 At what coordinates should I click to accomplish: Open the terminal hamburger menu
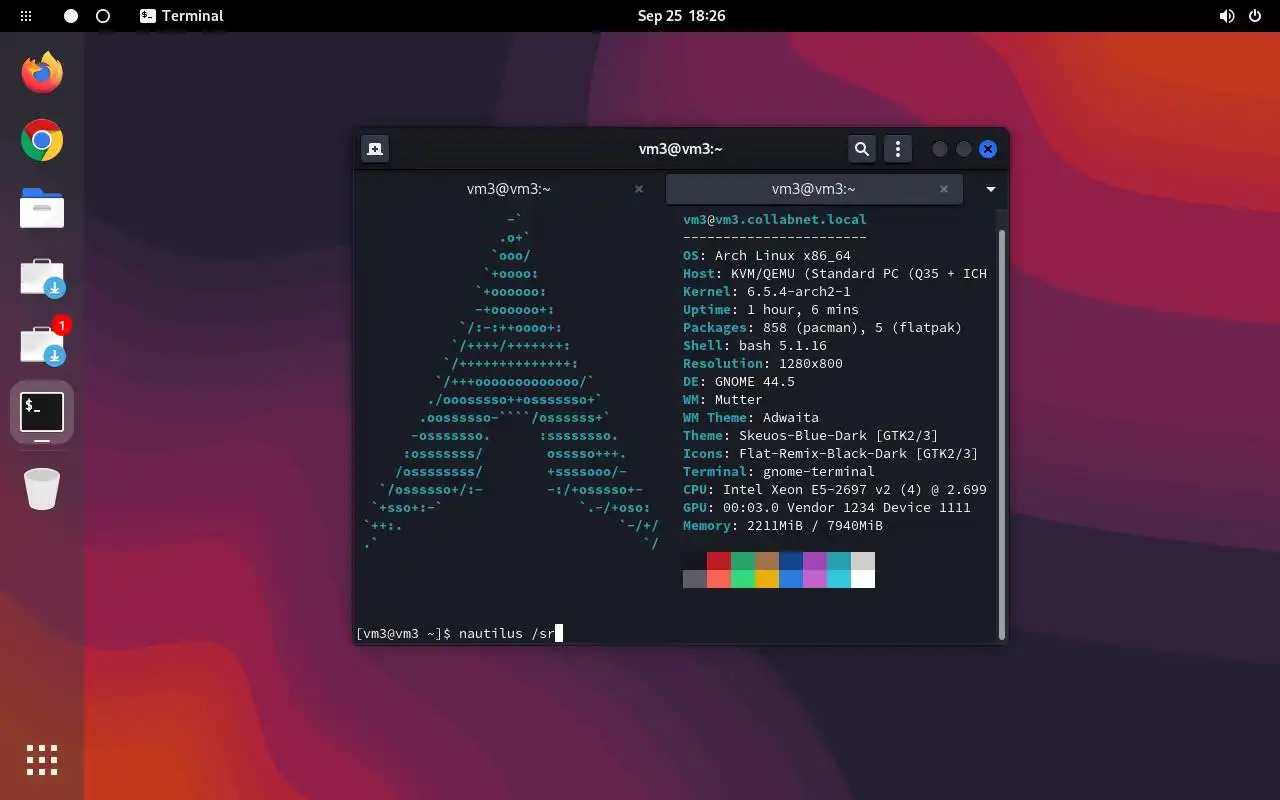898,149
